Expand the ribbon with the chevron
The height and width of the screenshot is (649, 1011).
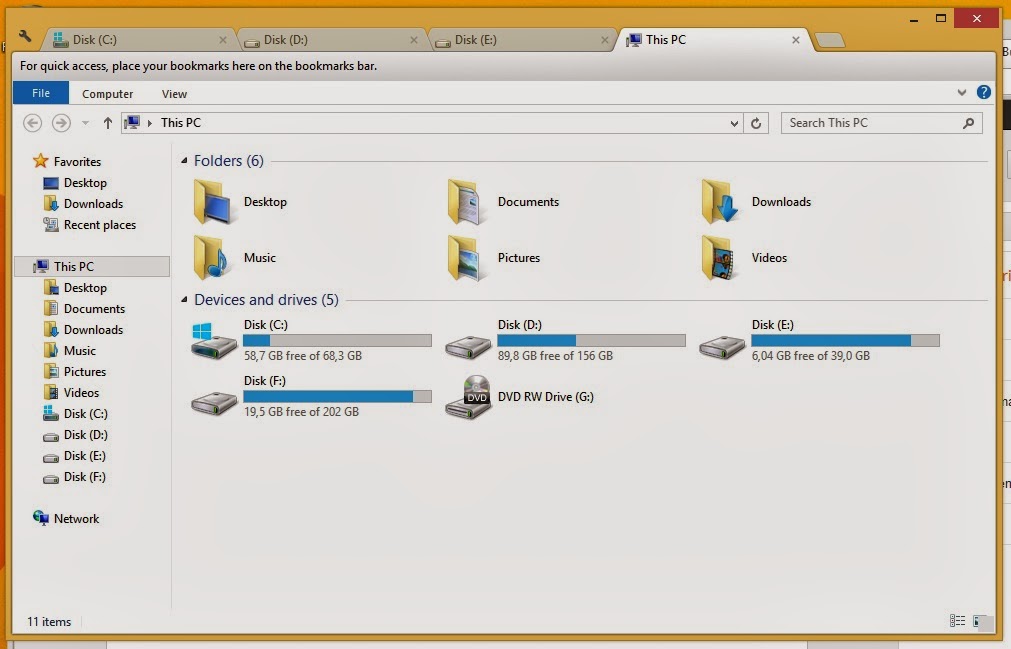point(962,92)
